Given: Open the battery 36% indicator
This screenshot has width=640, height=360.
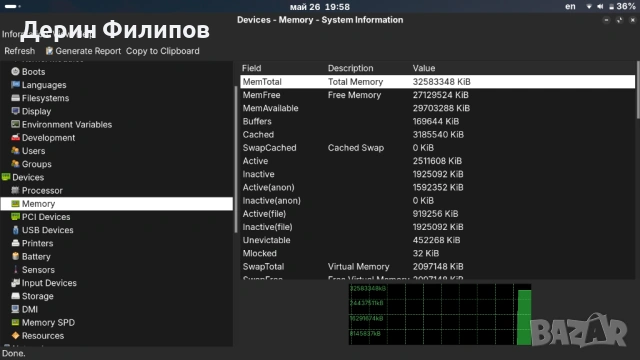Looking at the screenshot, I should (x=622, y=7).
